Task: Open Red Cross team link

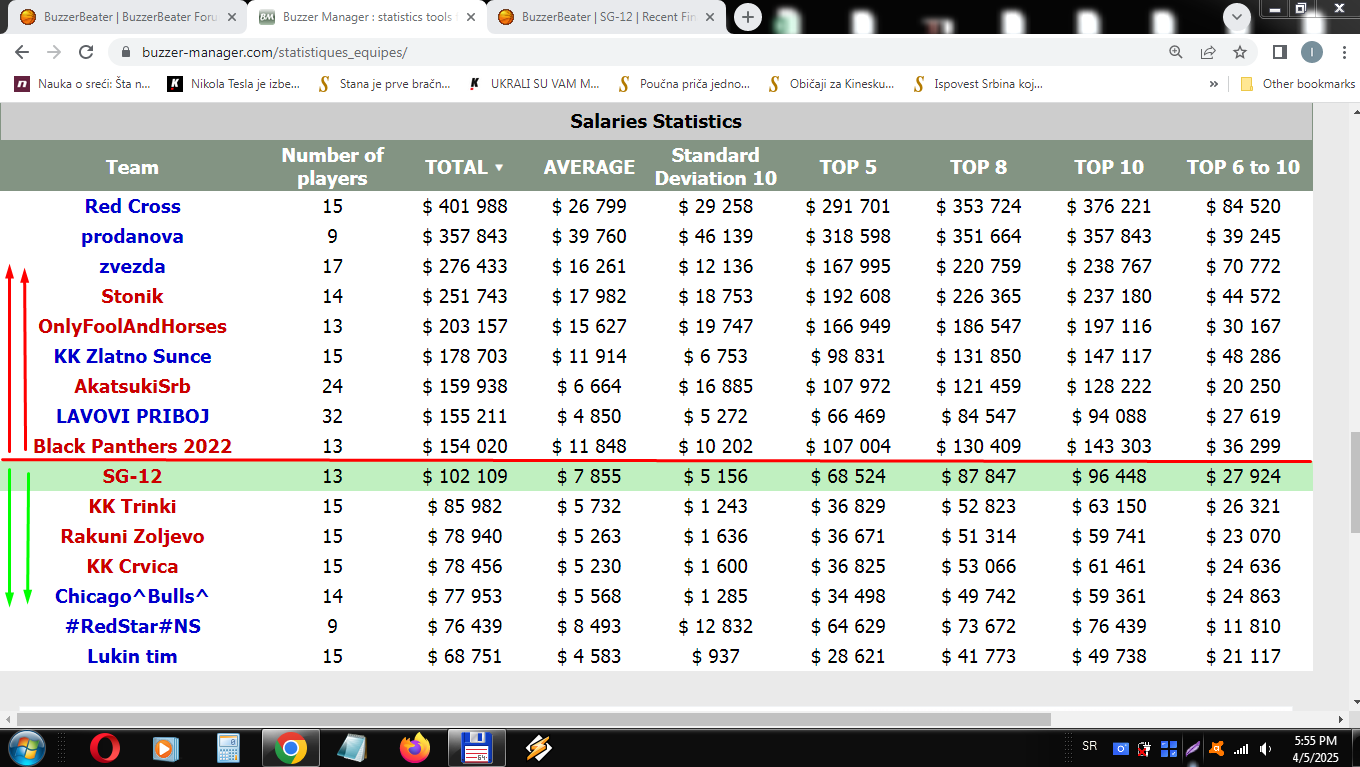Action: pos(133,206)
